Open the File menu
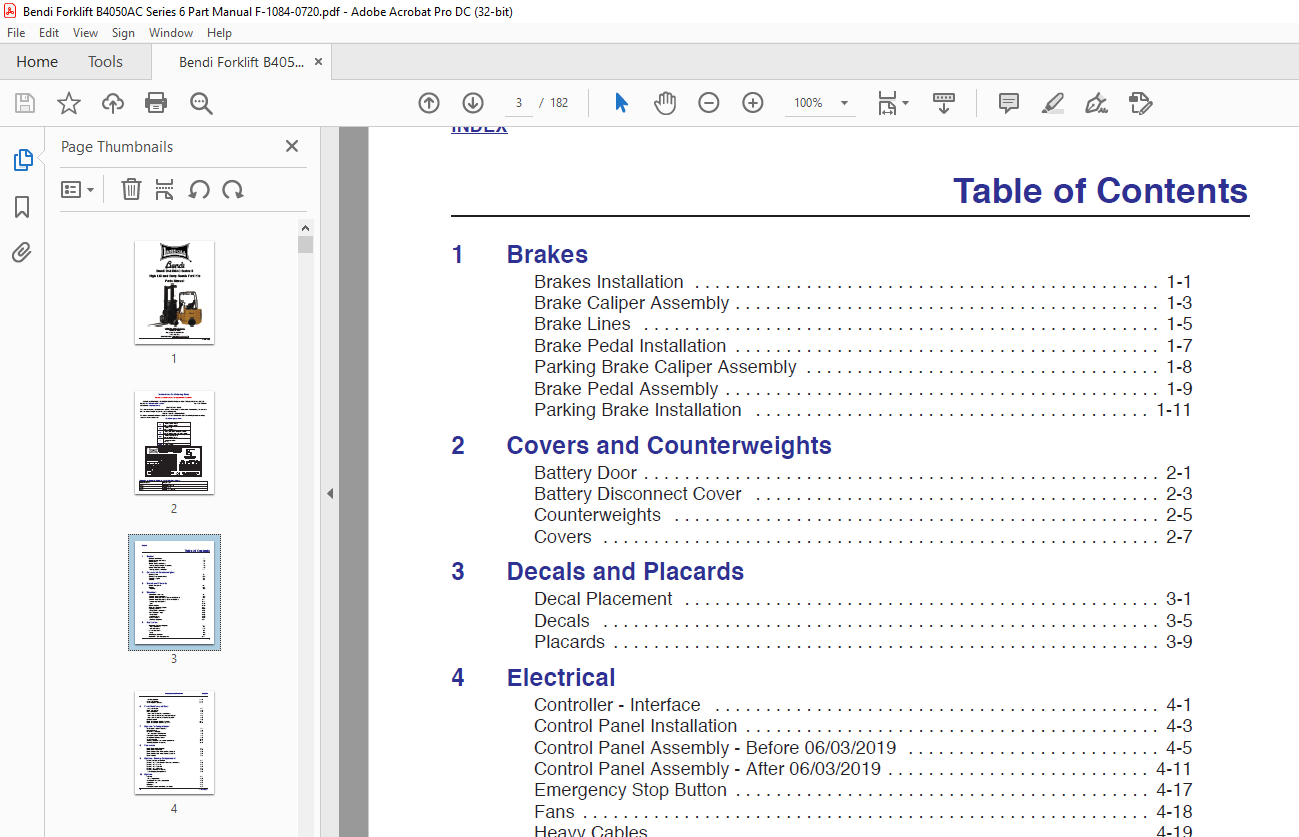This screenshot has height=837, width=1299. pos(16,33)
